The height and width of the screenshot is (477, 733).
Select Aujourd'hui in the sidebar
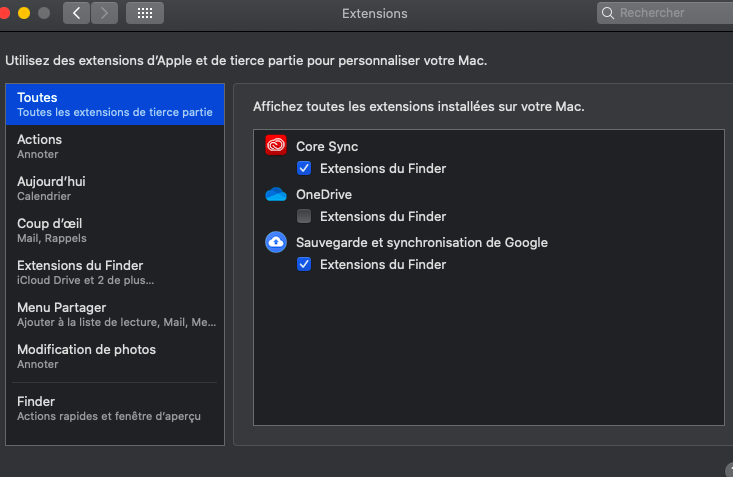coord(115,188)
